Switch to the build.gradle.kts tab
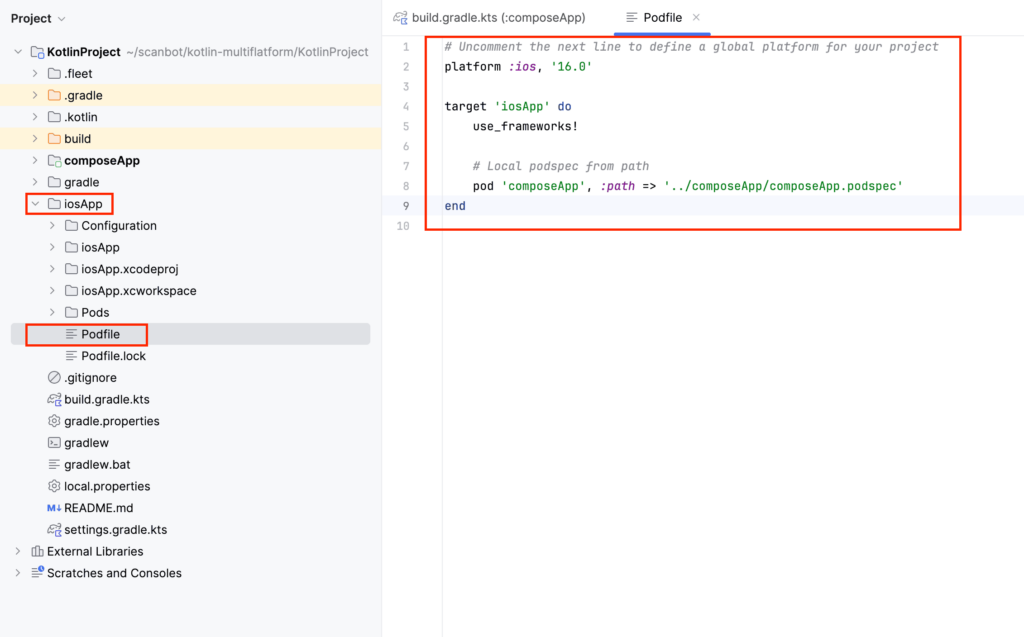 tap(490, 17)
